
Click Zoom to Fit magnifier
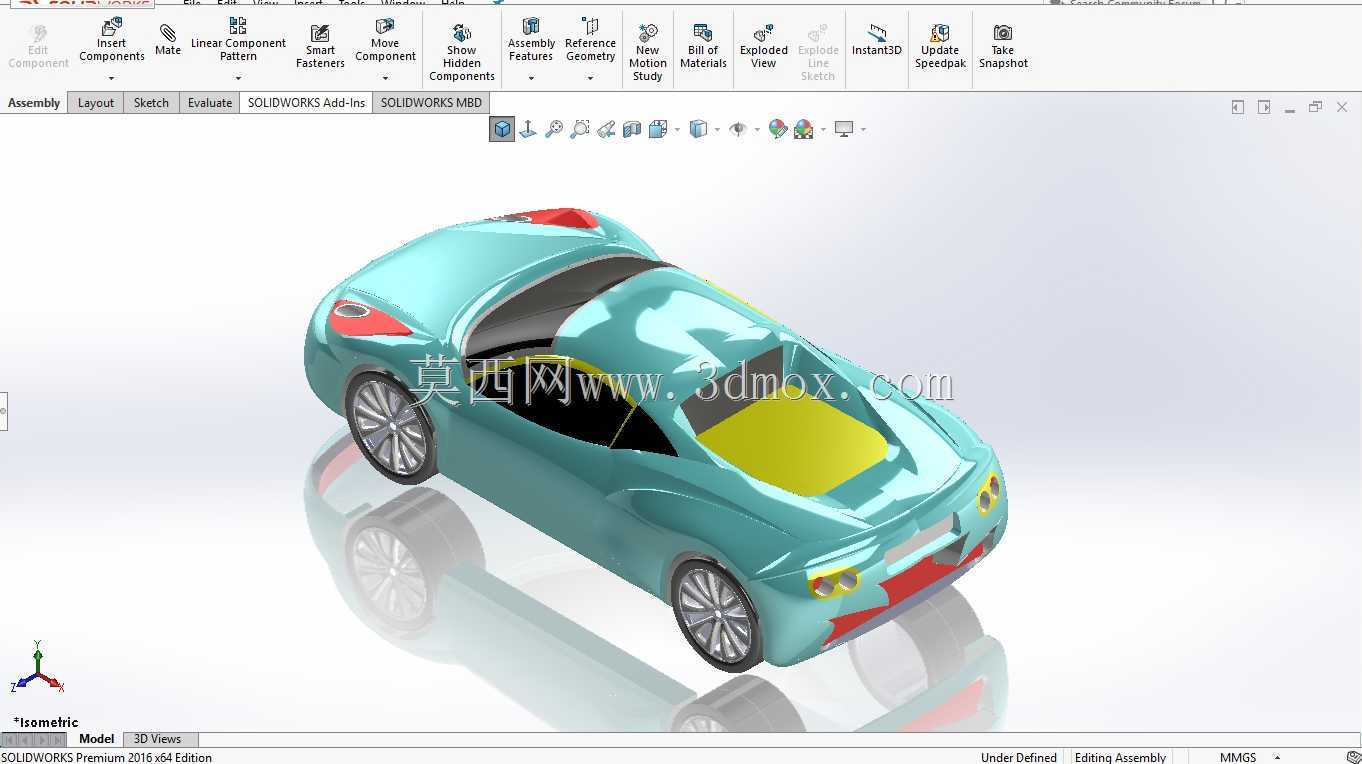(554, 129)
